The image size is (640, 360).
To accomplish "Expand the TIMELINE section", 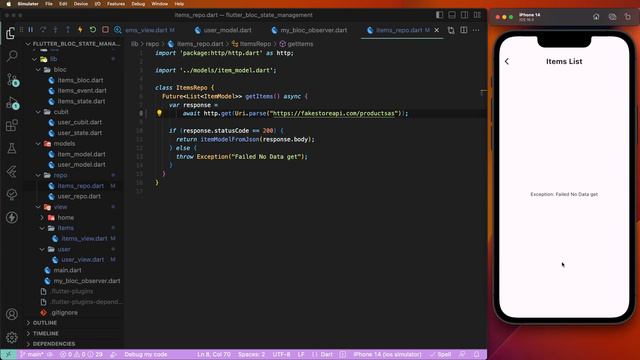I will 45,333.
